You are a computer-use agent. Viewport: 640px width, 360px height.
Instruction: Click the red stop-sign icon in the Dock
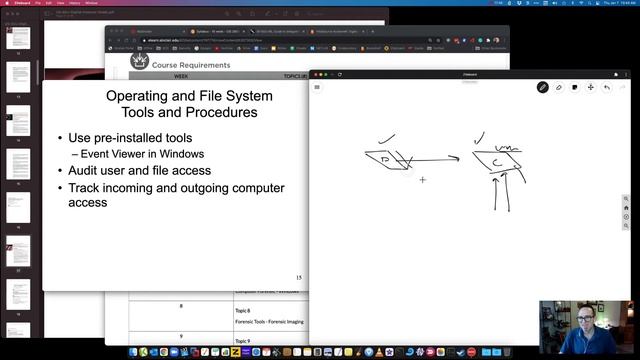tap(471, 352)
